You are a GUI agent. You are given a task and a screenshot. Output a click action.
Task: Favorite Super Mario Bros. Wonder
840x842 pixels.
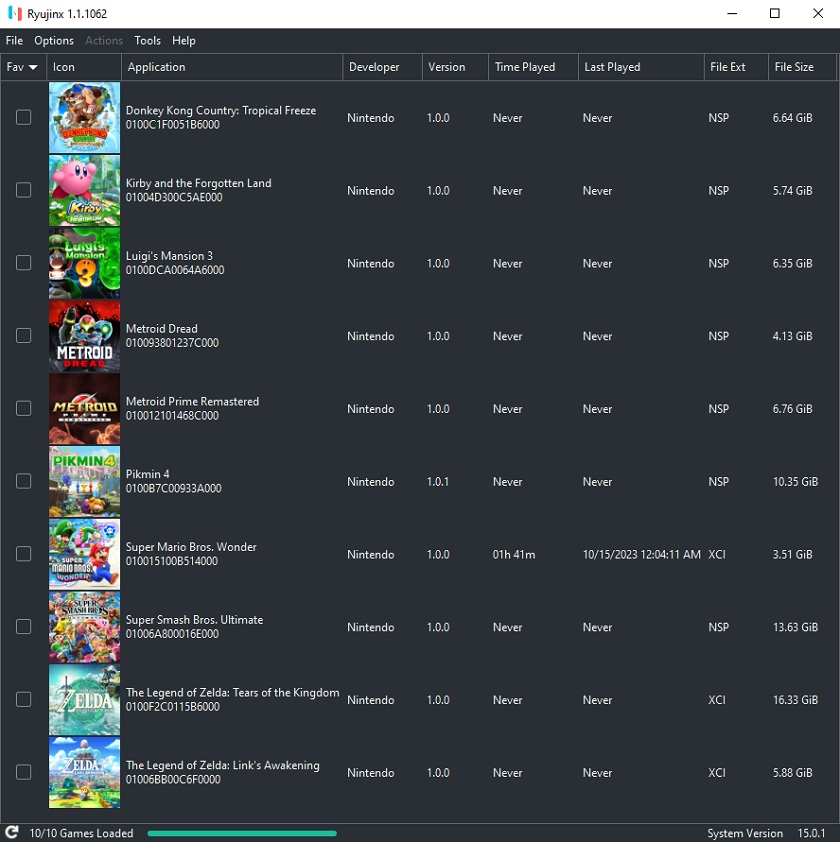tap(24, 554)
